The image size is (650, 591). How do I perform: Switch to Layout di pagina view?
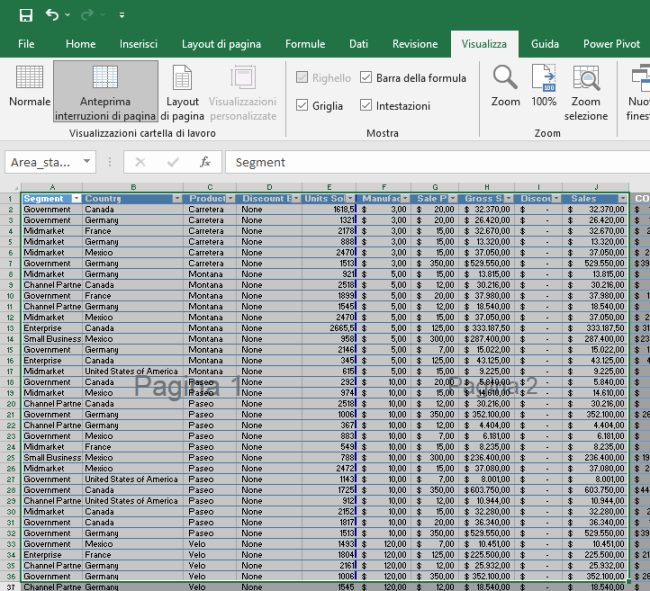[182, 93]
